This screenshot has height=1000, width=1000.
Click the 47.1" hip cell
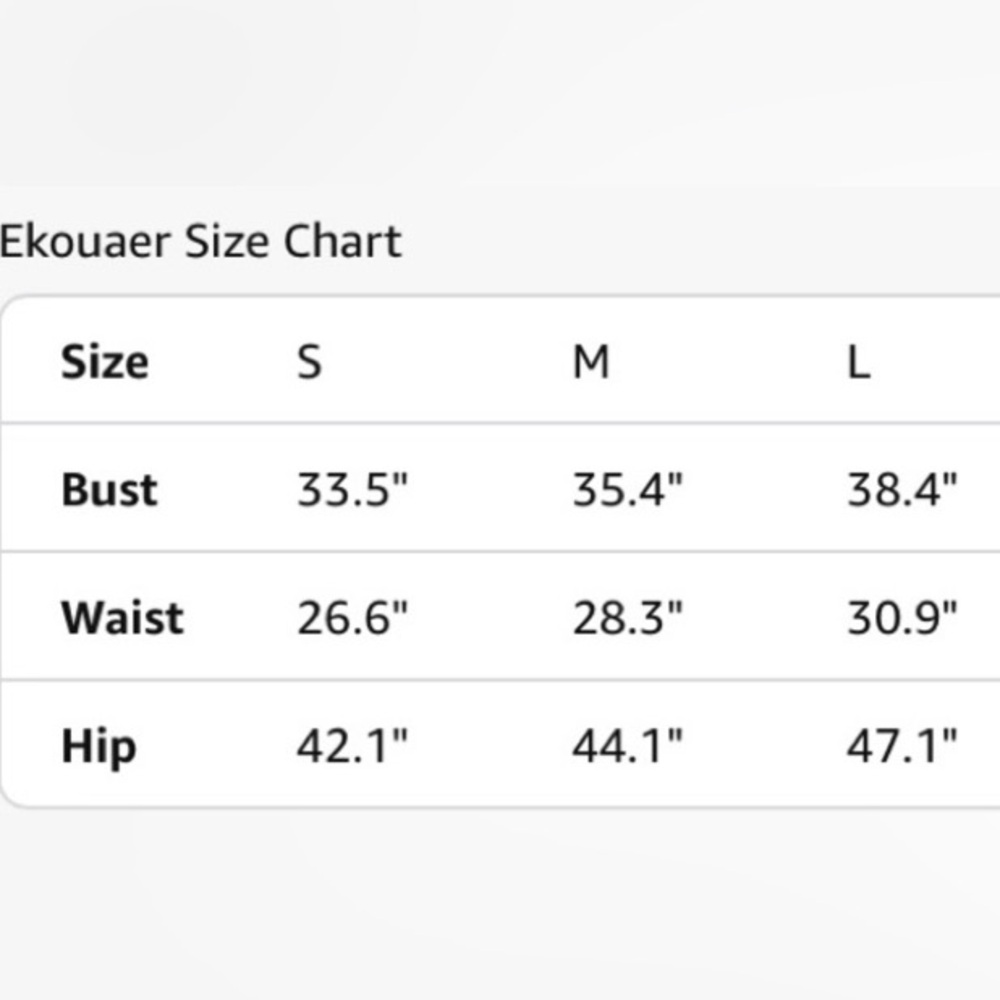[902, 746]
